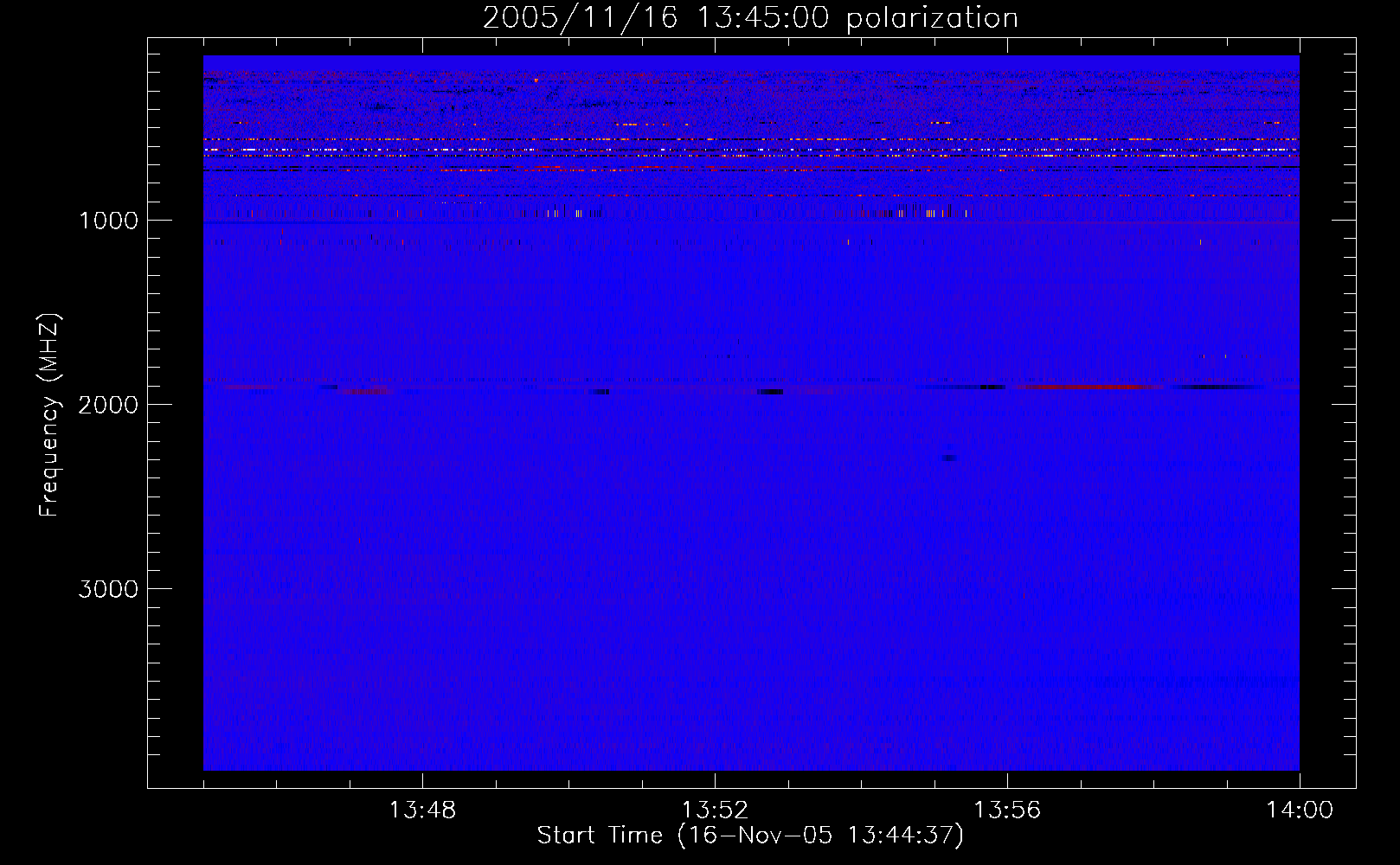1400x865 pixels.
Task: Click the 1000 frequency axis label
Action: (108, 221)
